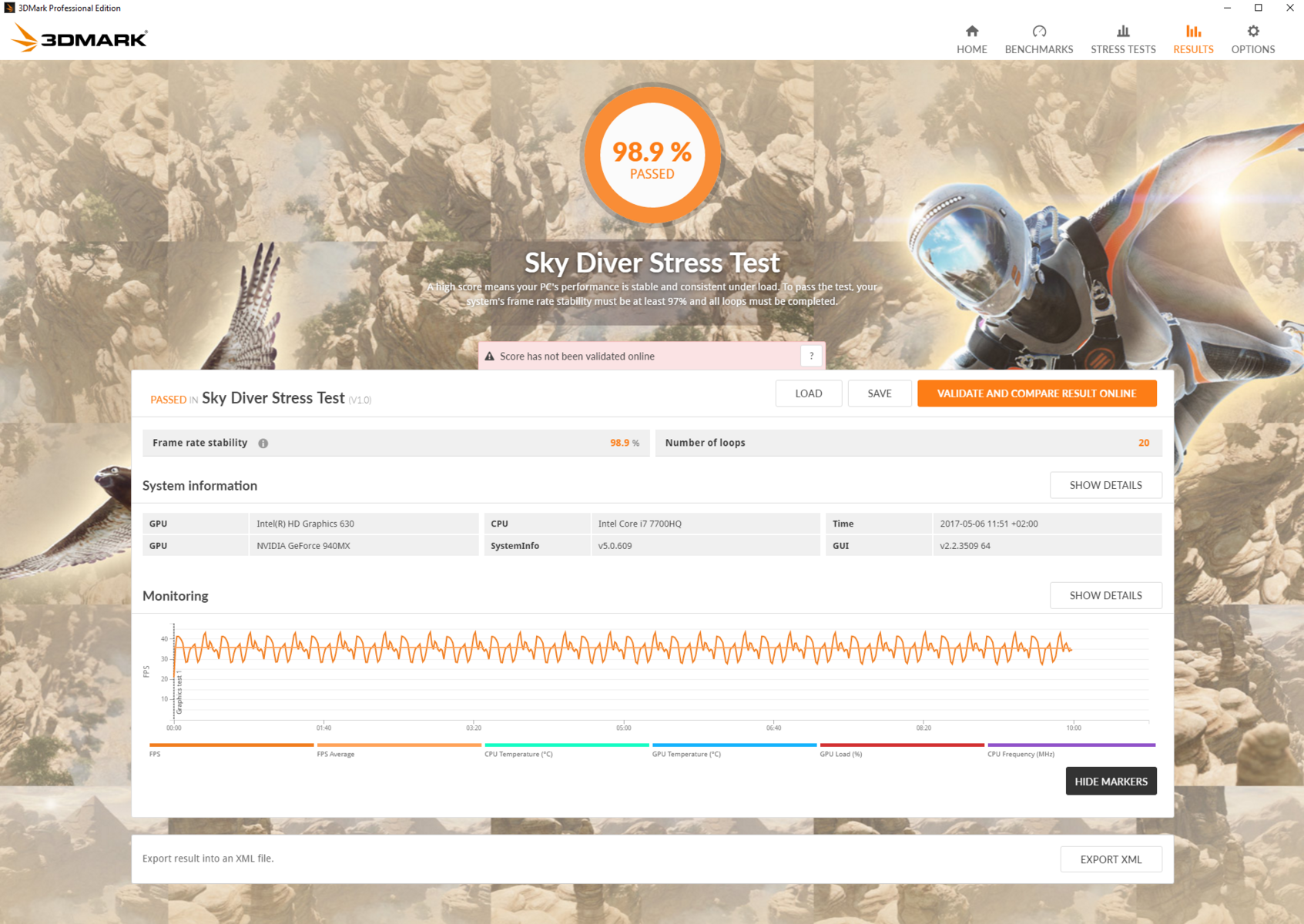This screenshot has height=924, width=1304.
Task: Click the Options gear icon
Action: coord(1253,31)
